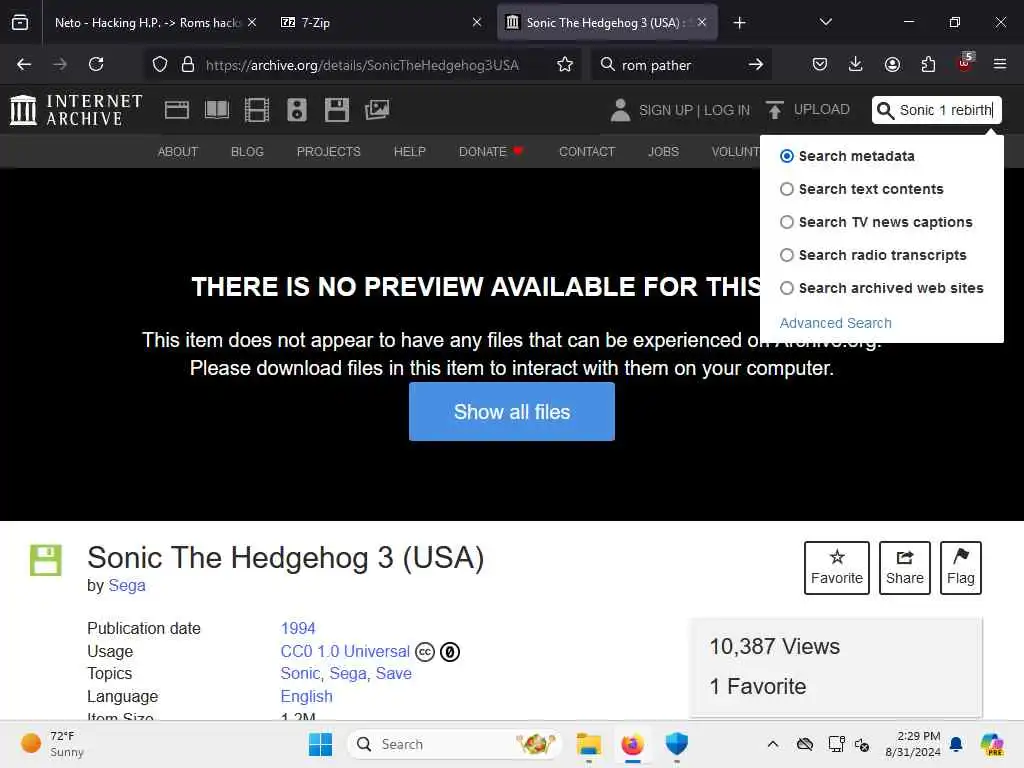Click the uBlock extension icon with badge
The image size is (1024, 768).
pyautogui.click(x=965, y=63)
